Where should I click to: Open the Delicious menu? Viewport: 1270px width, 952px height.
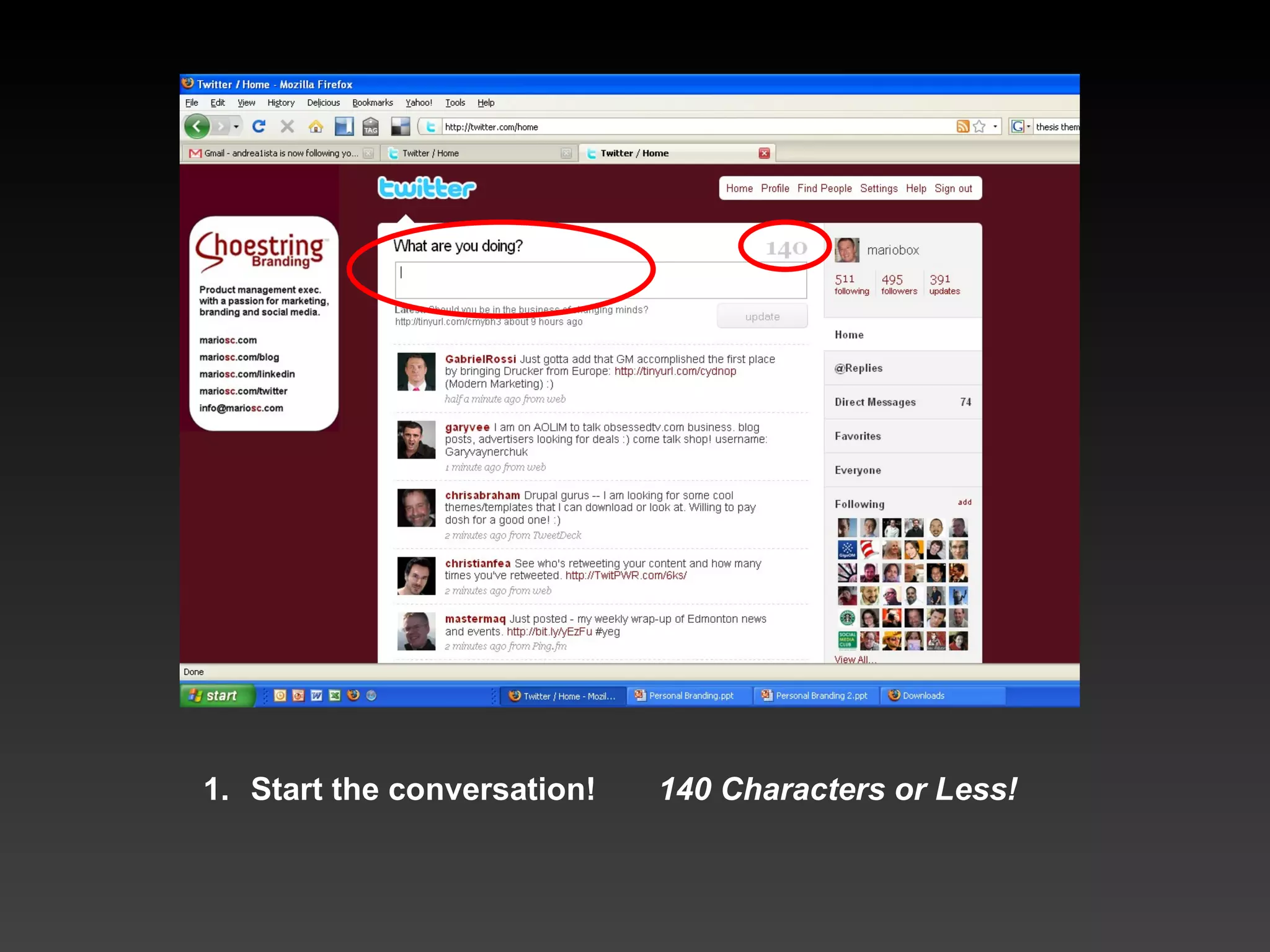[x=324, y=103]
